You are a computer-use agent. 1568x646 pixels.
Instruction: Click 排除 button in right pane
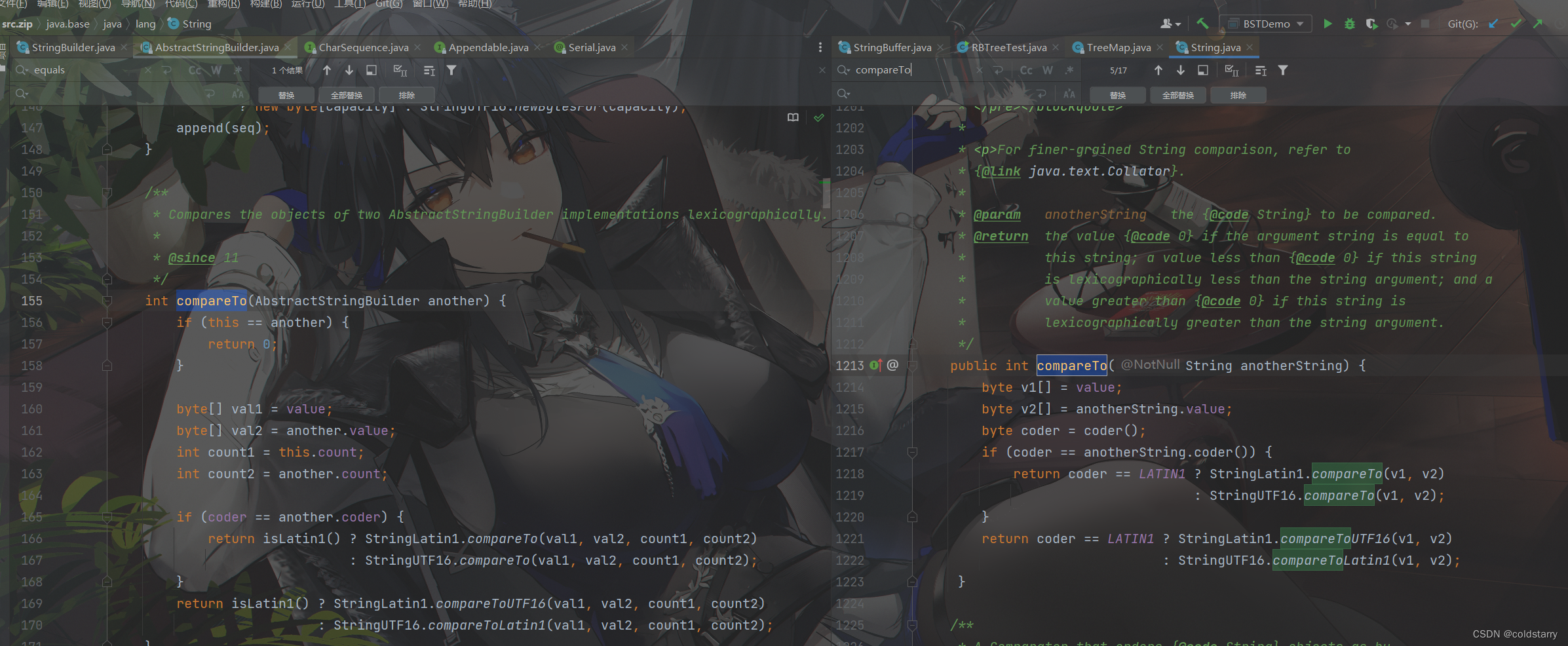(1238, 95)
